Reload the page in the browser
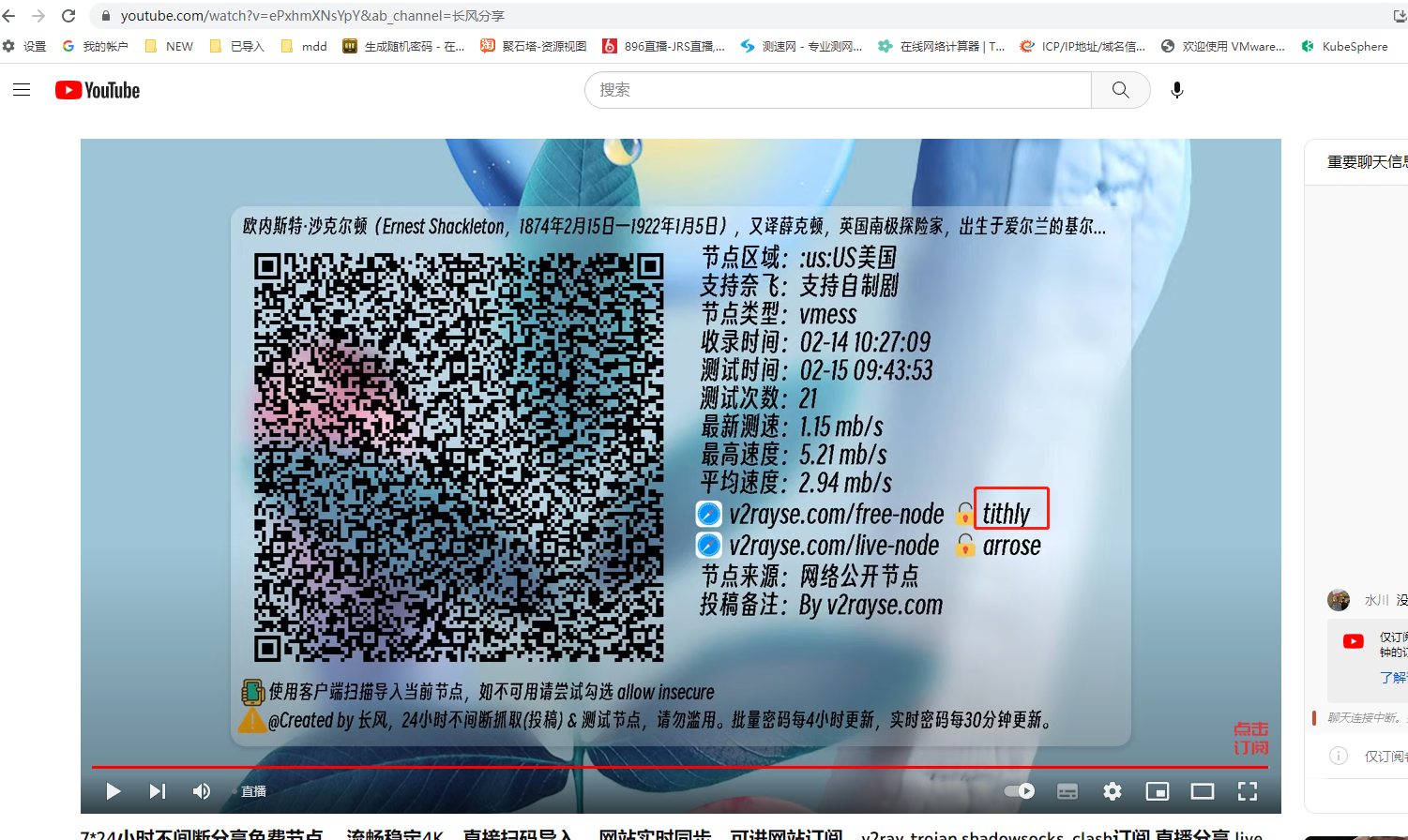Viewport: 1408px width, 840px height. pyautogui.click(x=68, y=16)
